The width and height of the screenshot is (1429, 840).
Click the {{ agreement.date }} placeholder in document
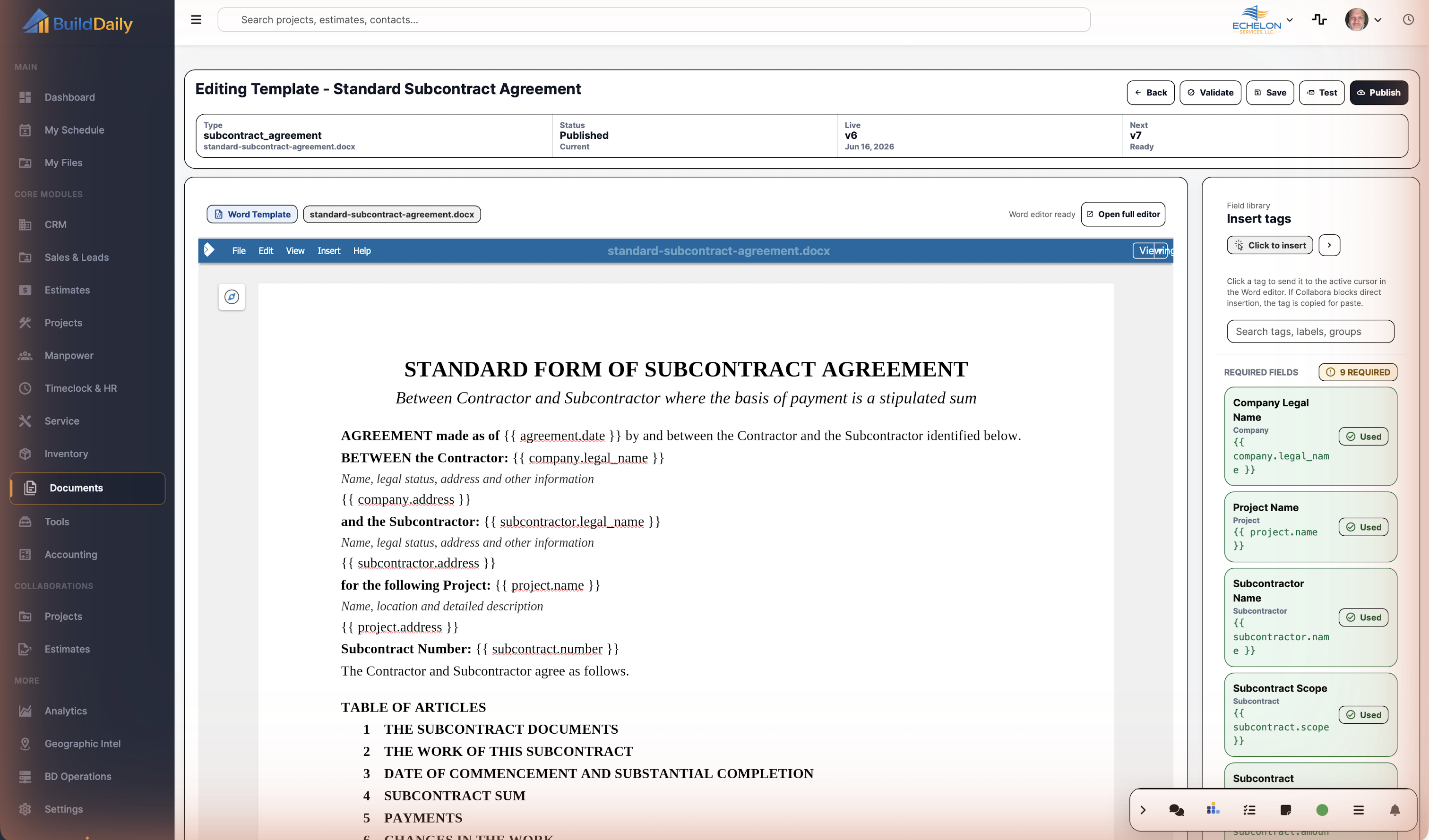(562, 435)
